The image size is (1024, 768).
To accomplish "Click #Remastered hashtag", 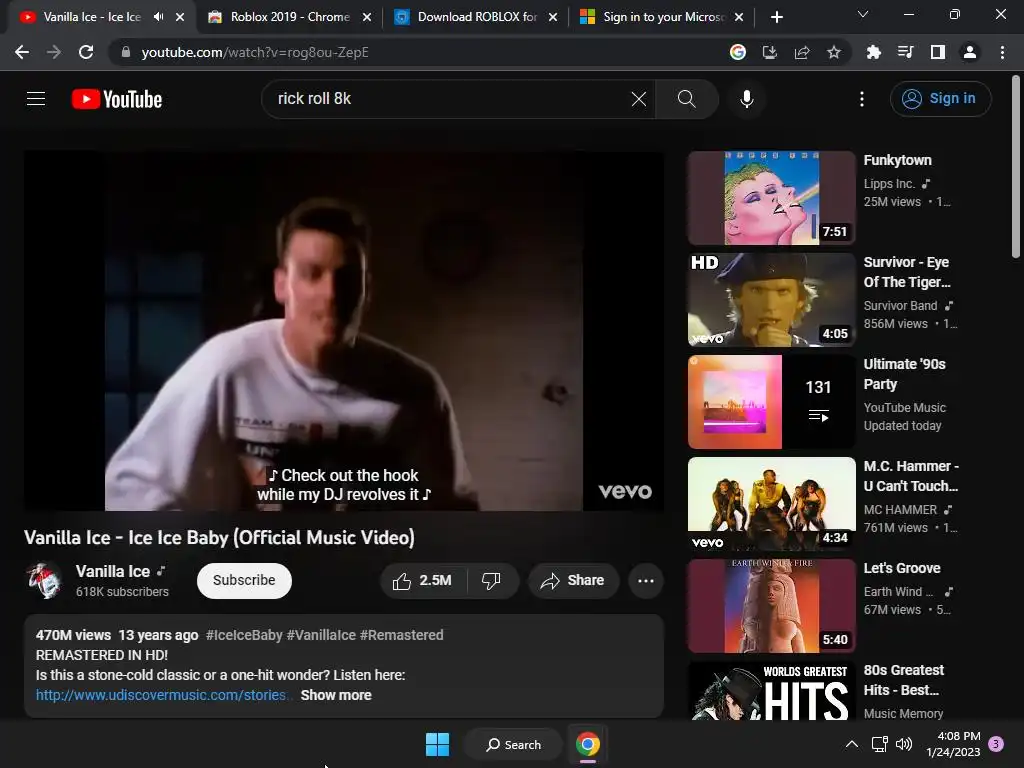I will tap(402, 635).
